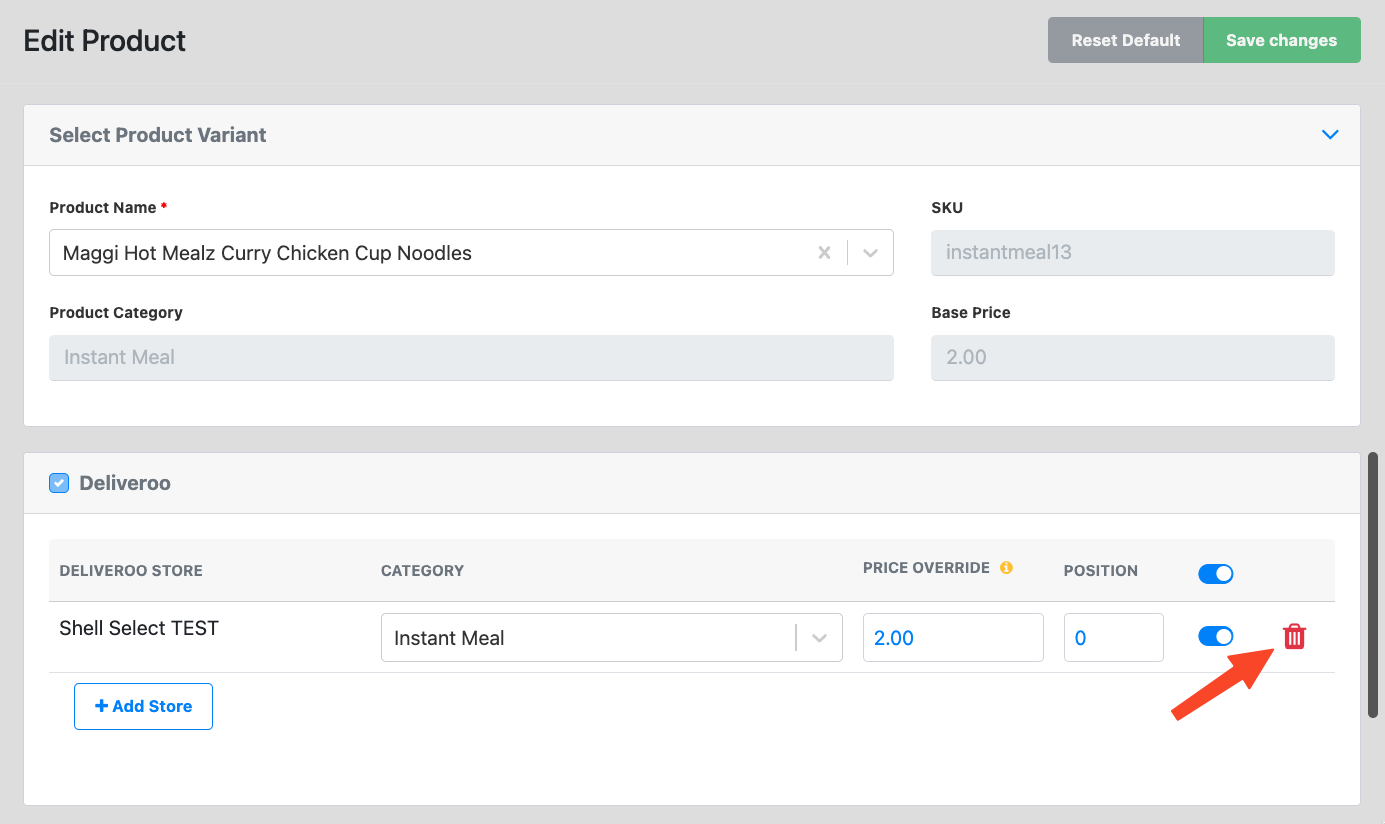Click the Price Override info icon
The image size is (1385, 824).
[x=1006, y=568]
